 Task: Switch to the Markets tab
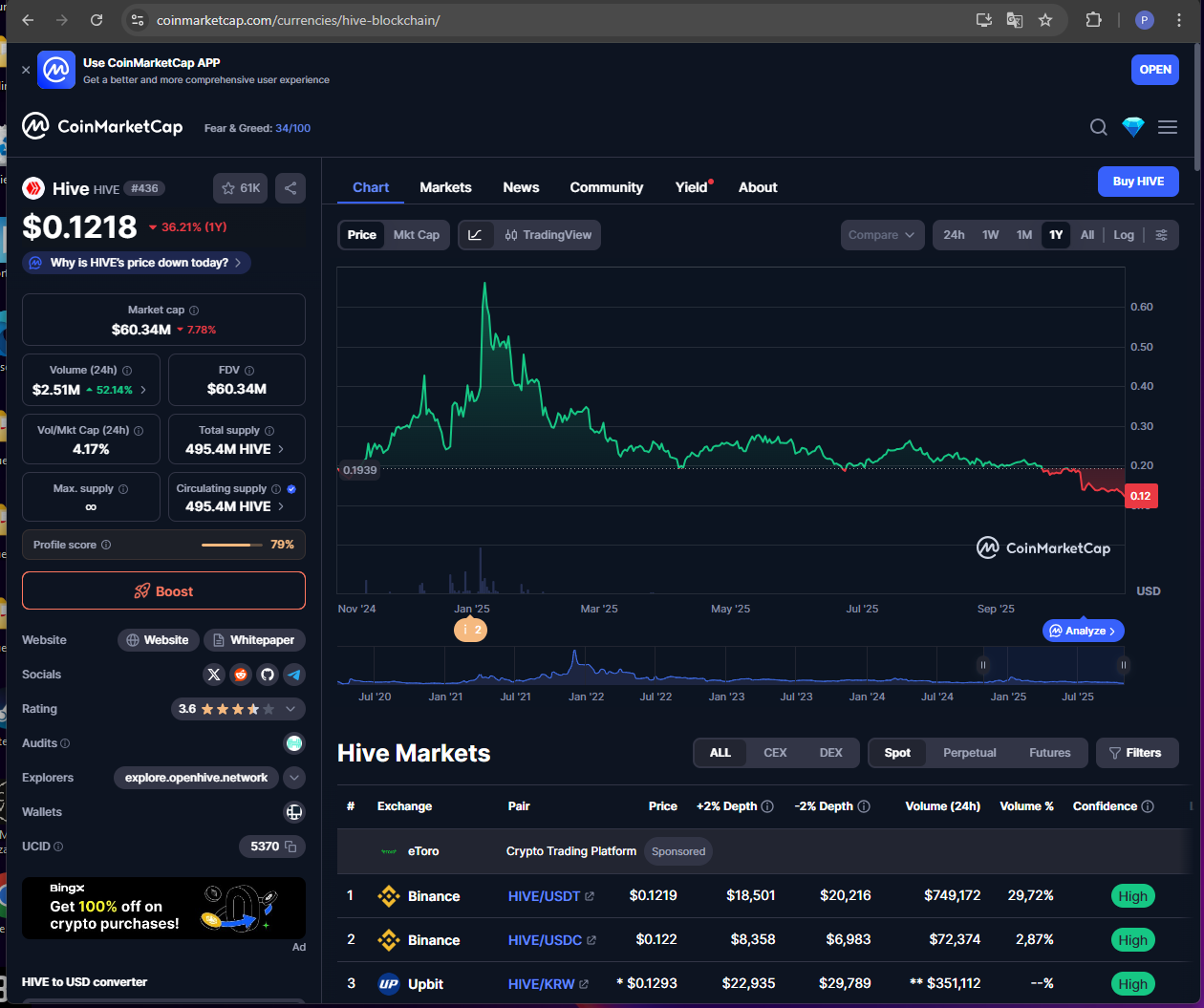coord(445,187)
